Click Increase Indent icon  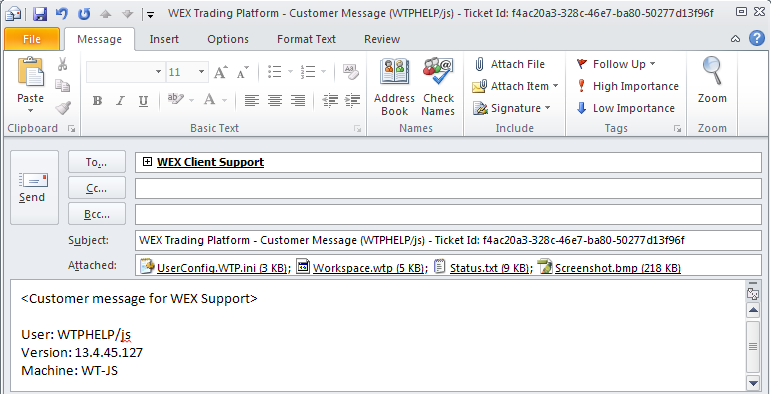353,100
